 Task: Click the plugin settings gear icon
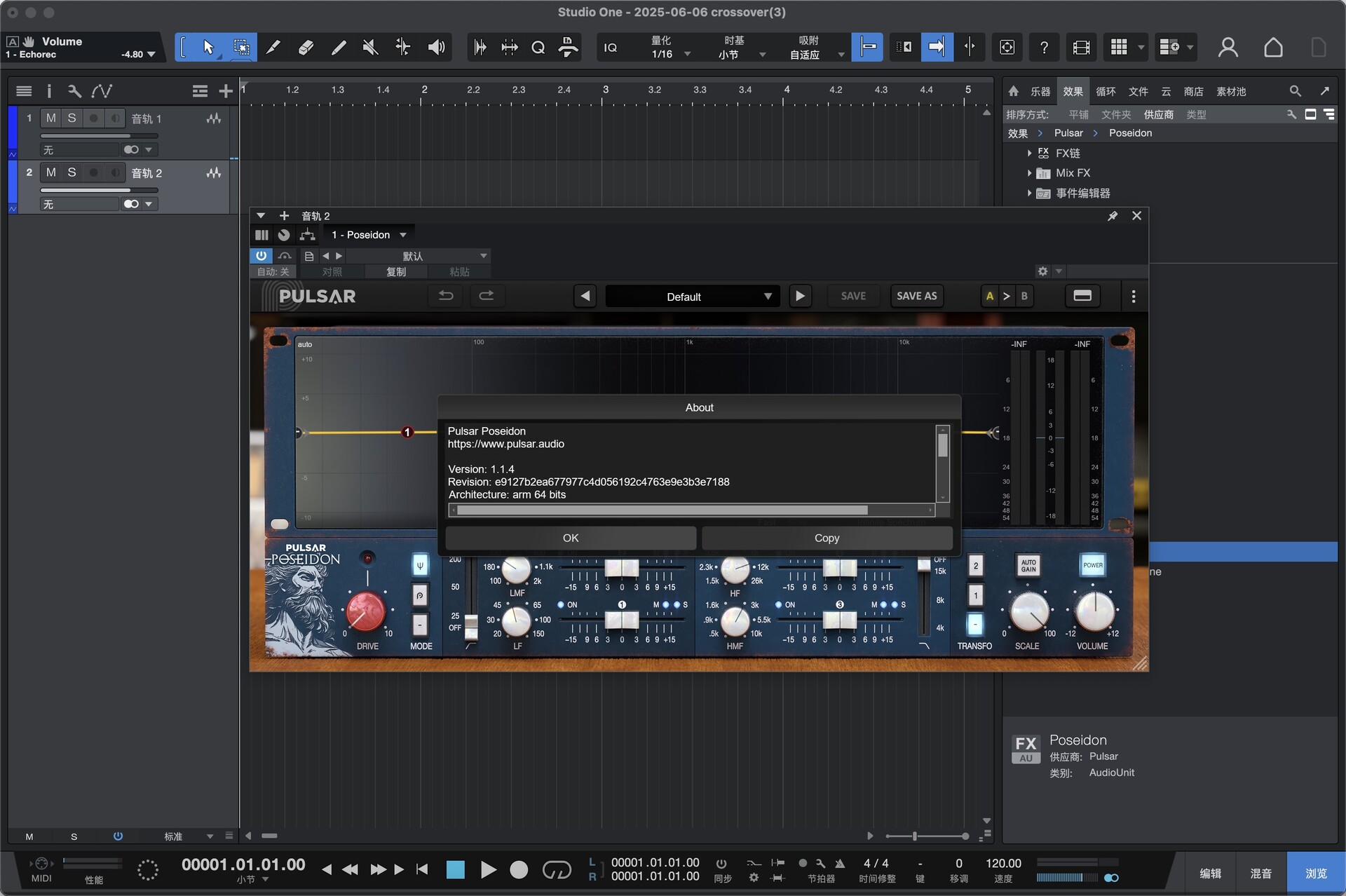1042,271
